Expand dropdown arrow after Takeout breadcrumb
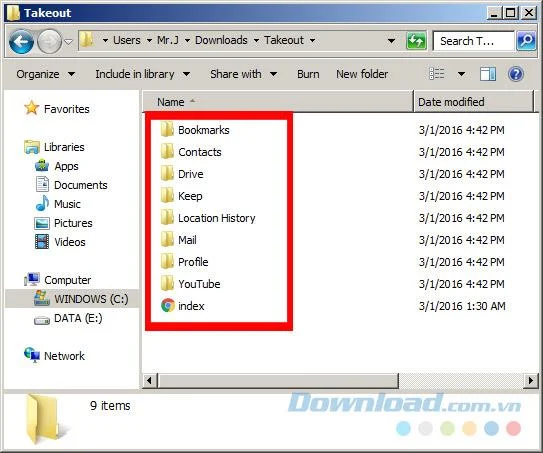The width and height of the screenshot is (543, 453). 312,41
